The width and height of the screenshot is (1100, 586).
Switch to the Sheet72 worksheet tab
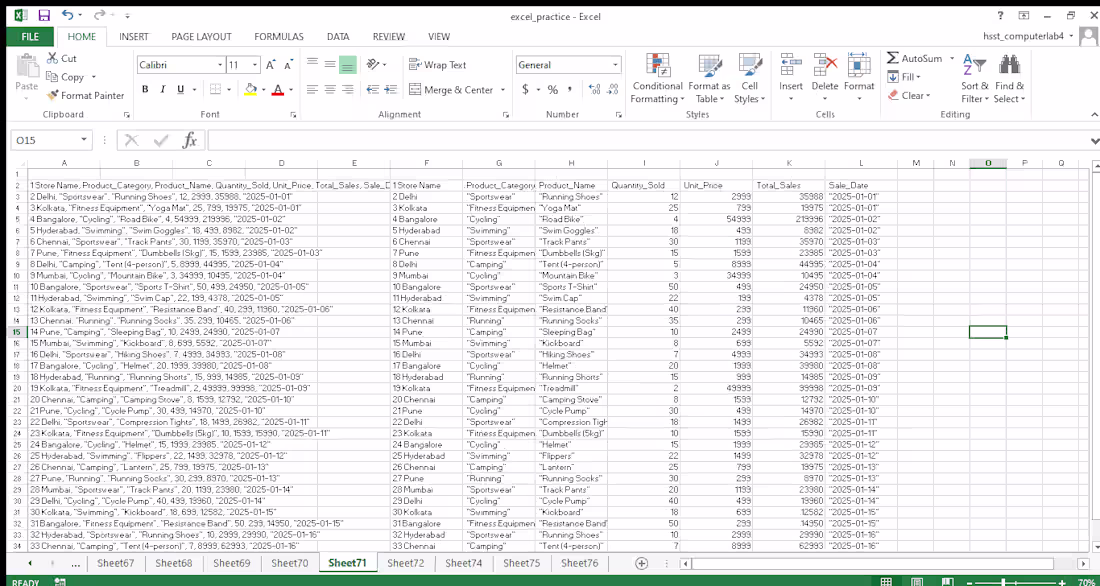405,563
